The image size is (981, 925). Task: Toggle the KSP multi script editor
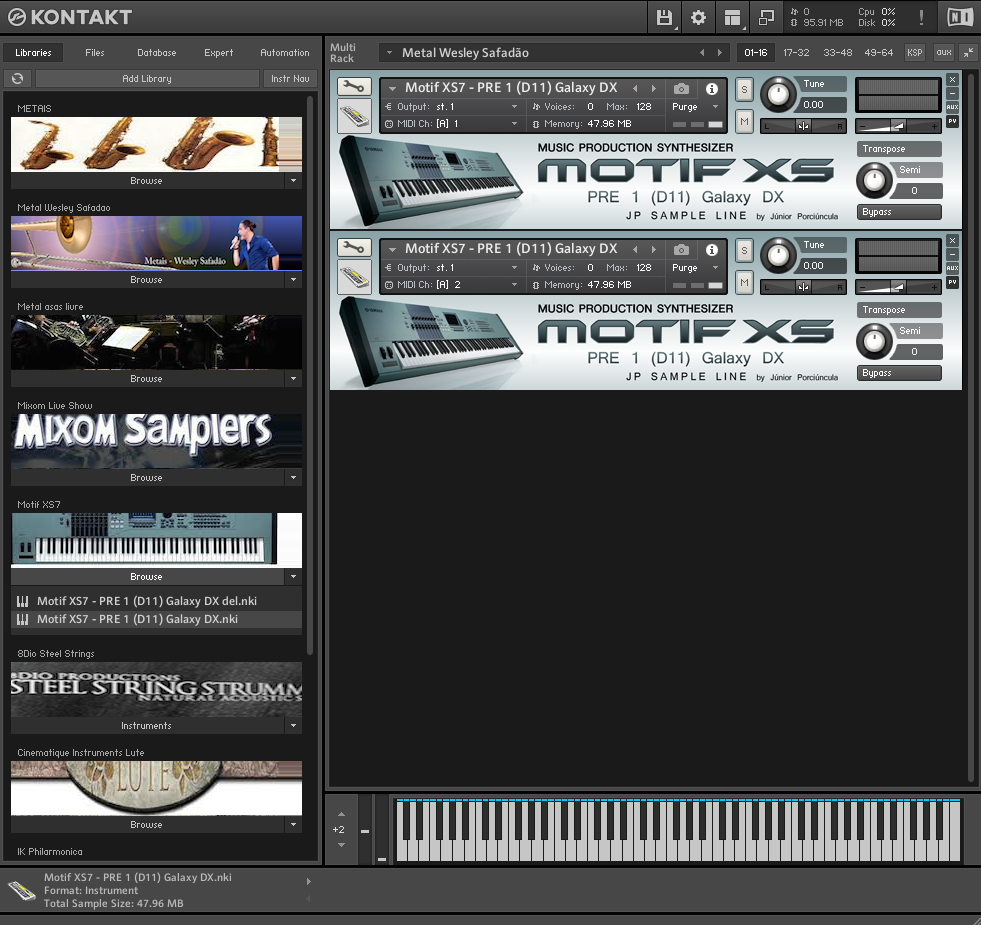point(915,53)
